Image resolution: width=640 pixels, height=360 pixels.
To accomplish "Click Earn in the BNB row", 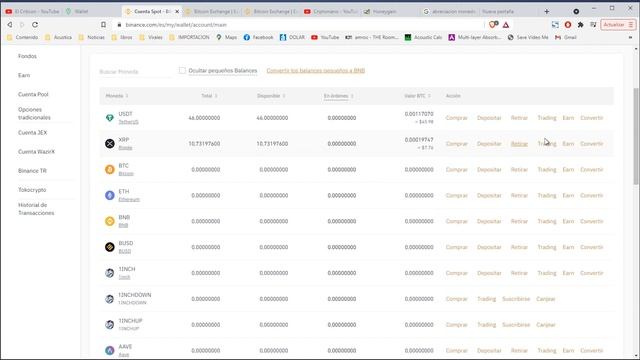I will [x=568, y=221].
